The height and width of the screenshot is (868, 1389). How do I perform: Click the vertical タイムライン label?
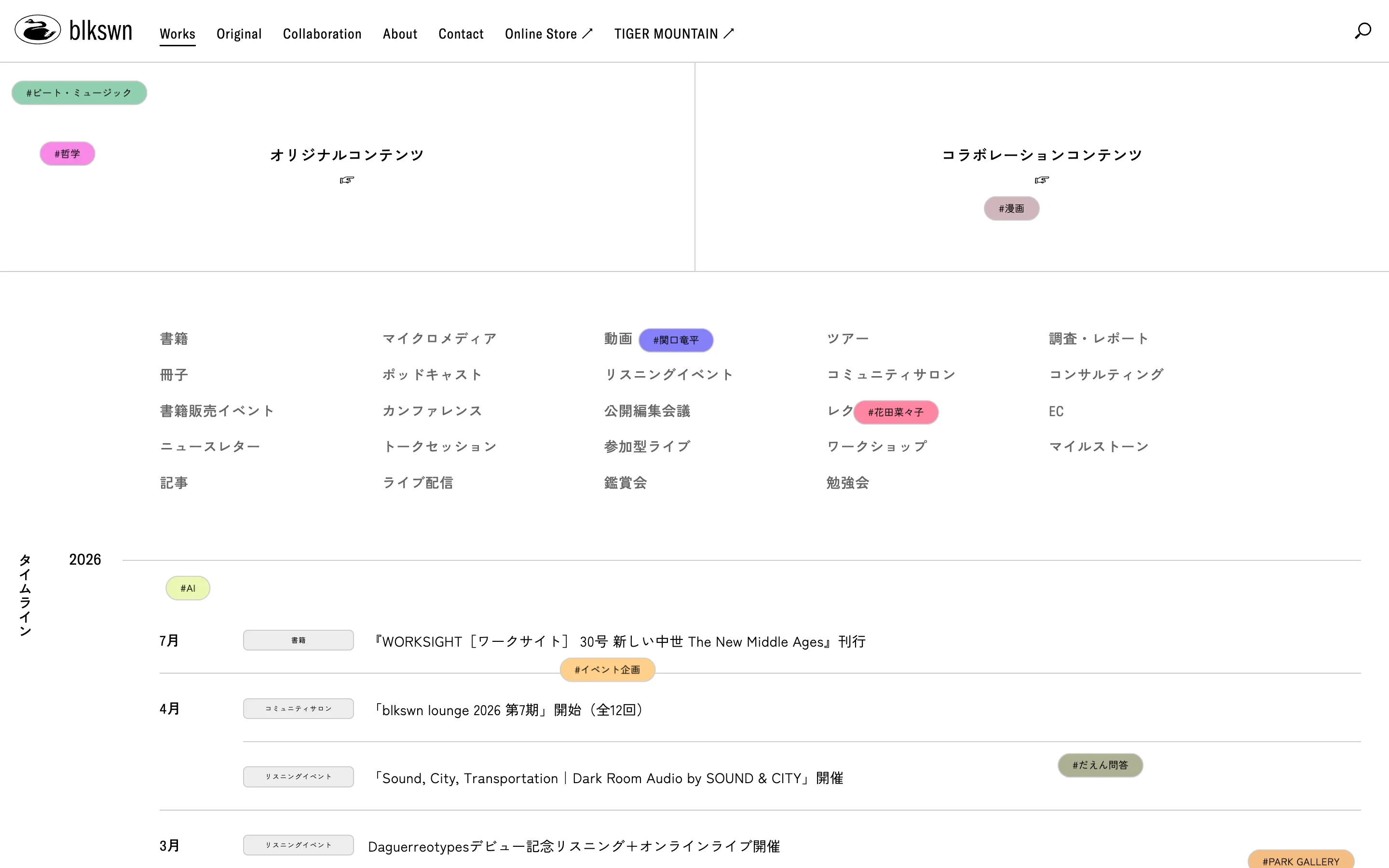[x=25, y=596]
